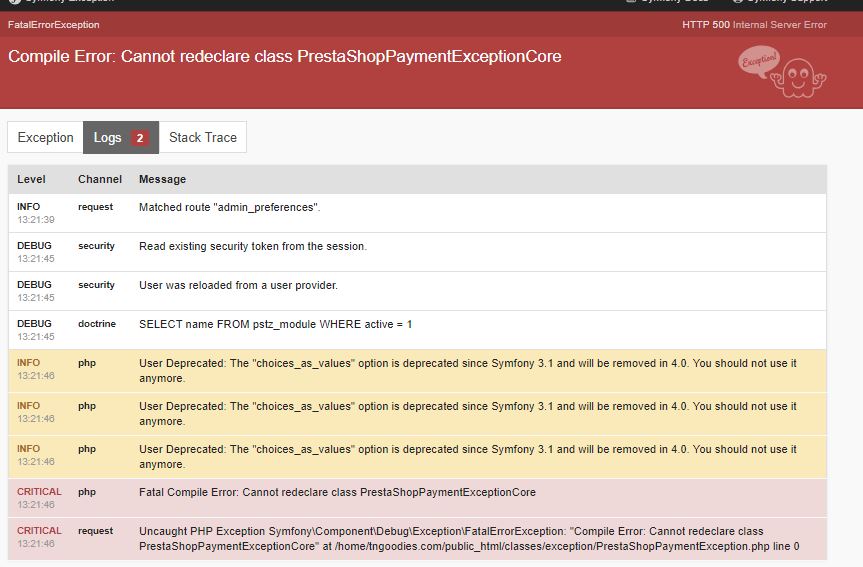
Task: Click the 13:21:45 timestamp in the doctrine row
Action: pos(36,337)
